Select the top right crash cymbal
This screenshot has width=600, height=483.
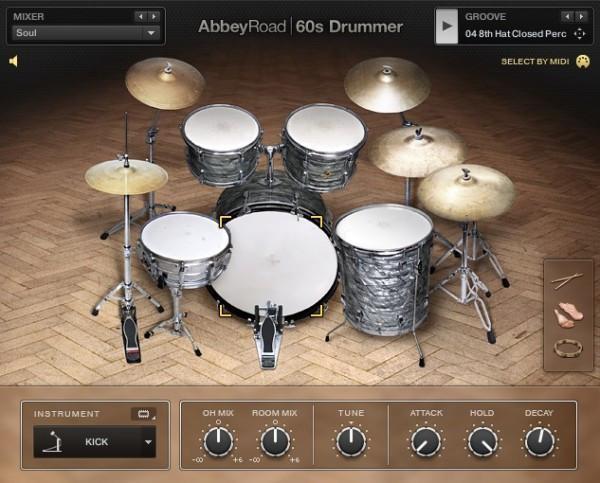coord(387,84)
